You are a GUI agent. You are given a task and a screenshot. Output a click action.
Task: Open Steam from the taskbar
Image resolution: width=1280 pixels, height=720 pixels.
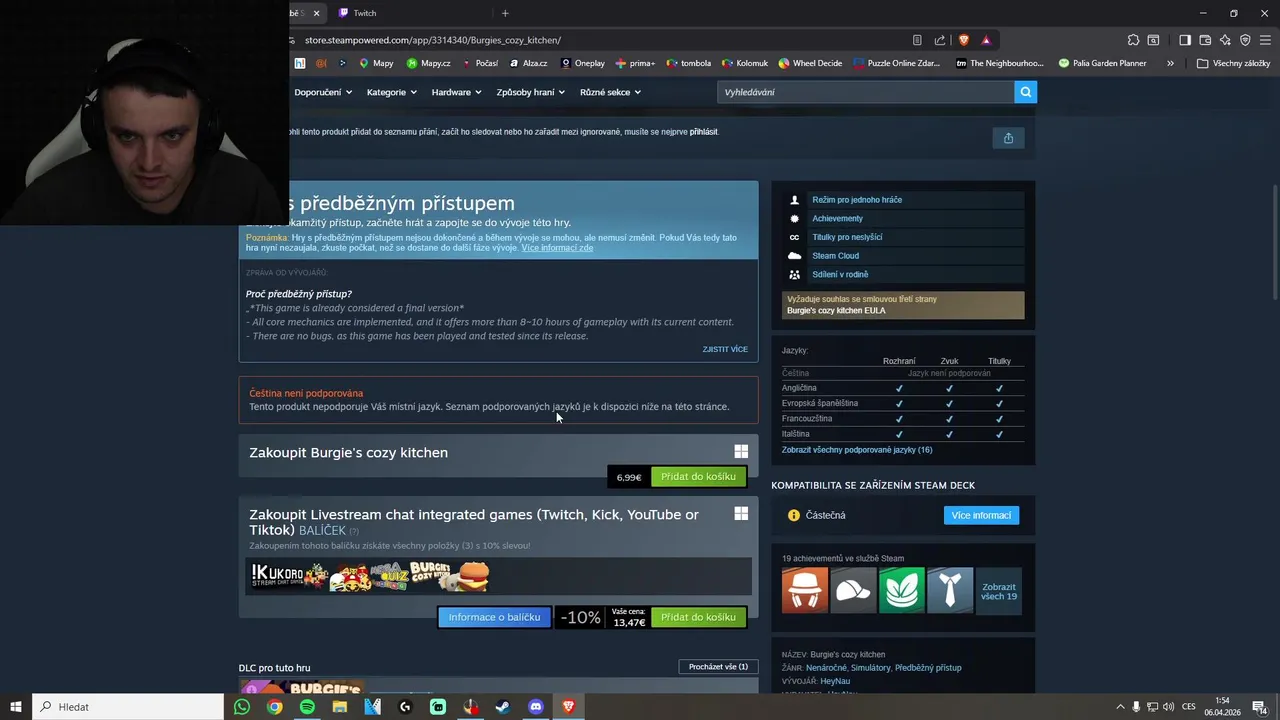[503, 707]
